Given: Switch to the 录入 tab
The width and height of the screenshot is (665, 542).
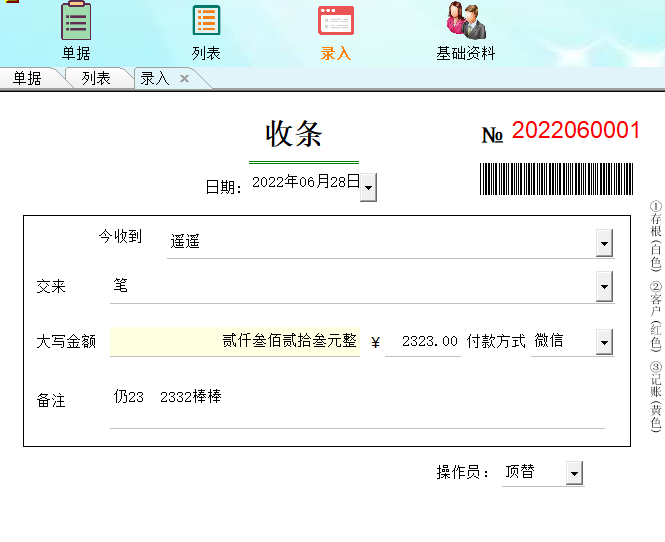Looking at the screenshot, I should [x=155, y=79].
